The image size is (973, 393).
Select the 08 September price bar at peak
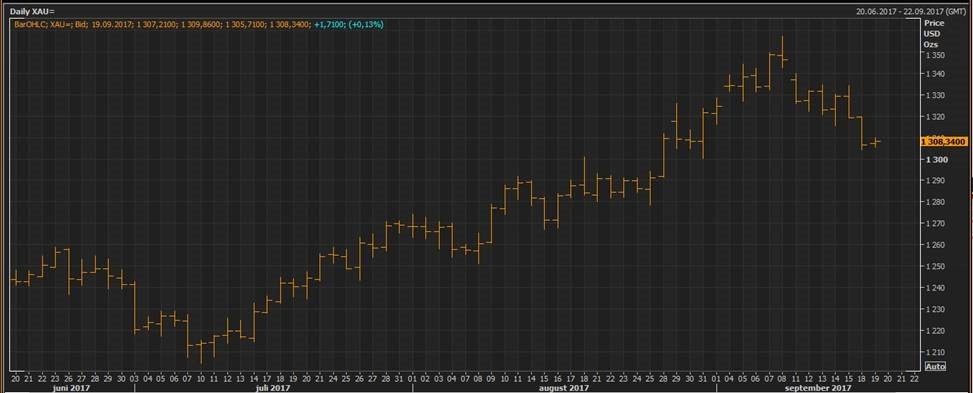pyautogui.click(x=782, y=52)
